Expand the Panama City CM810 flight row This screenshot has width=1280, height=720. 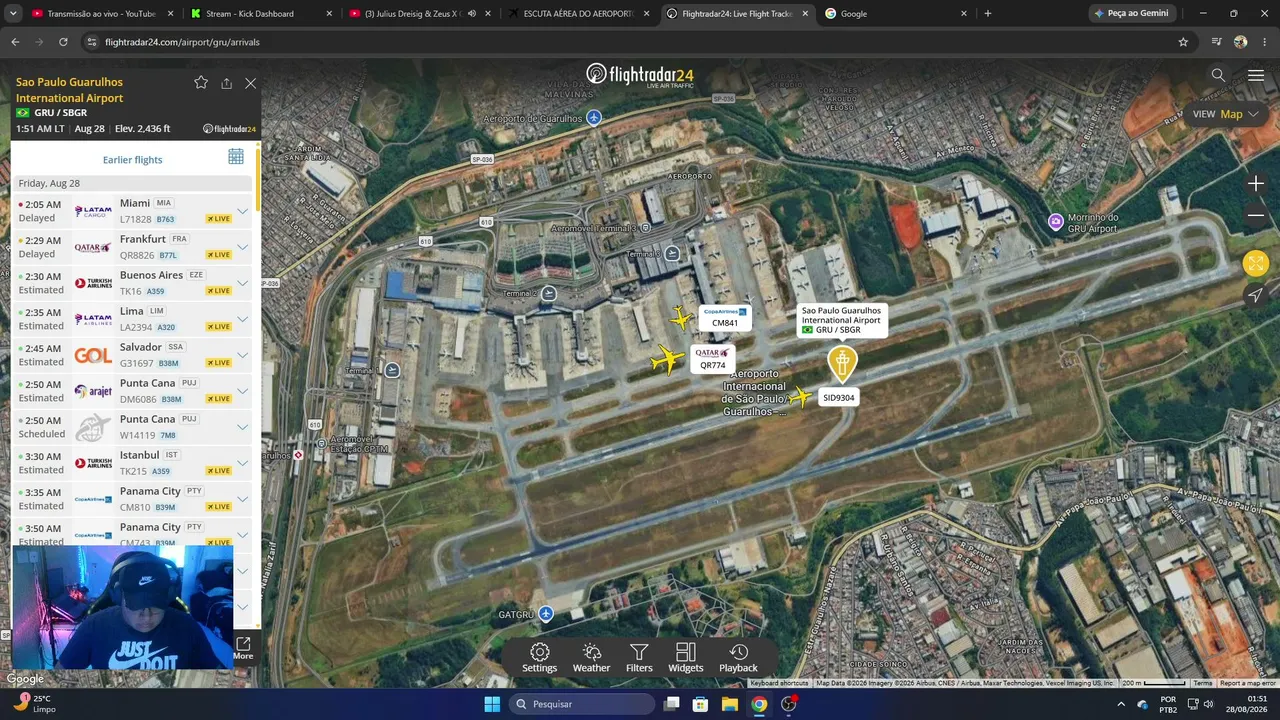242,499
